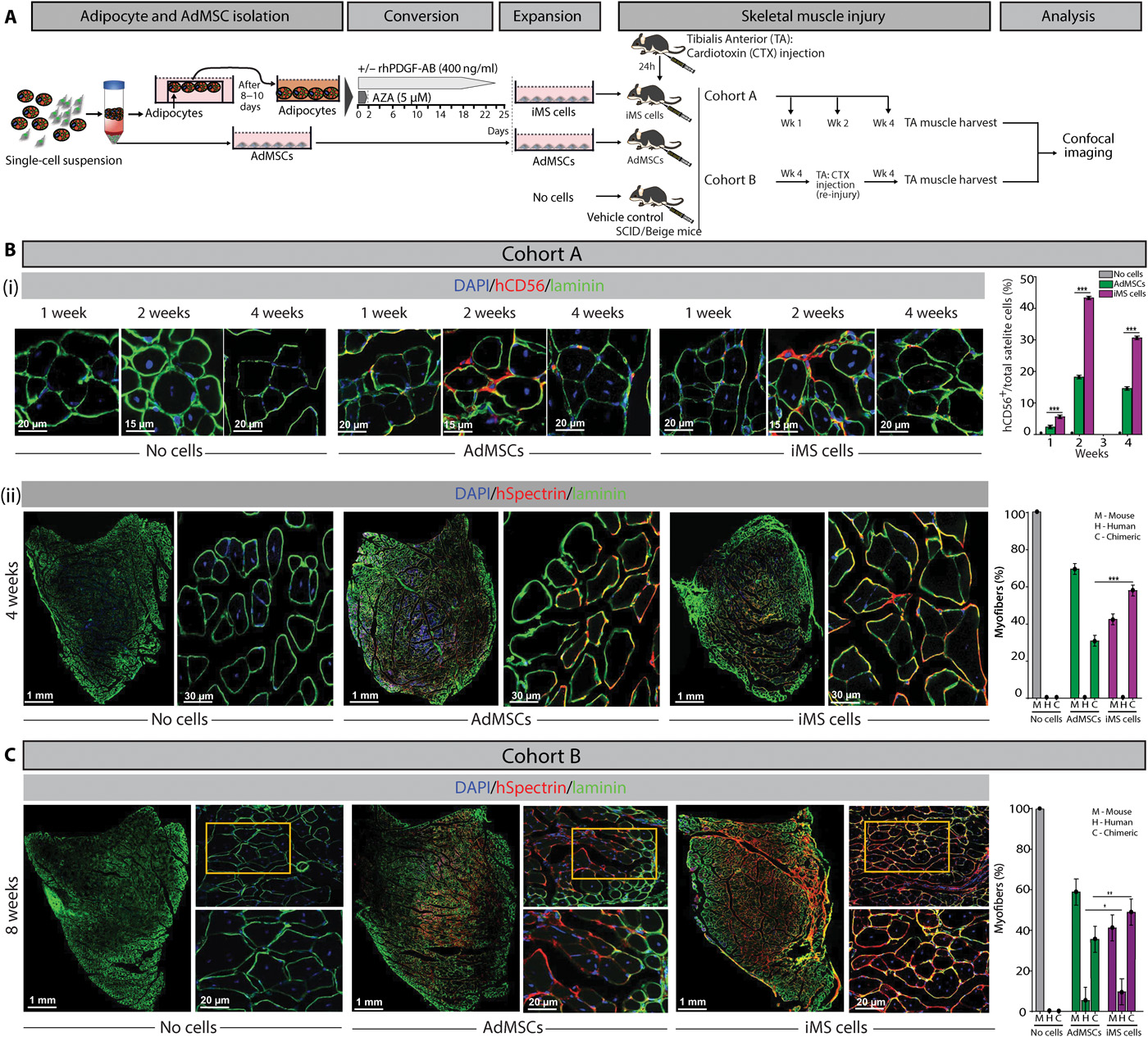Click the green AdMSCs legend swatch

[1105, 284]
